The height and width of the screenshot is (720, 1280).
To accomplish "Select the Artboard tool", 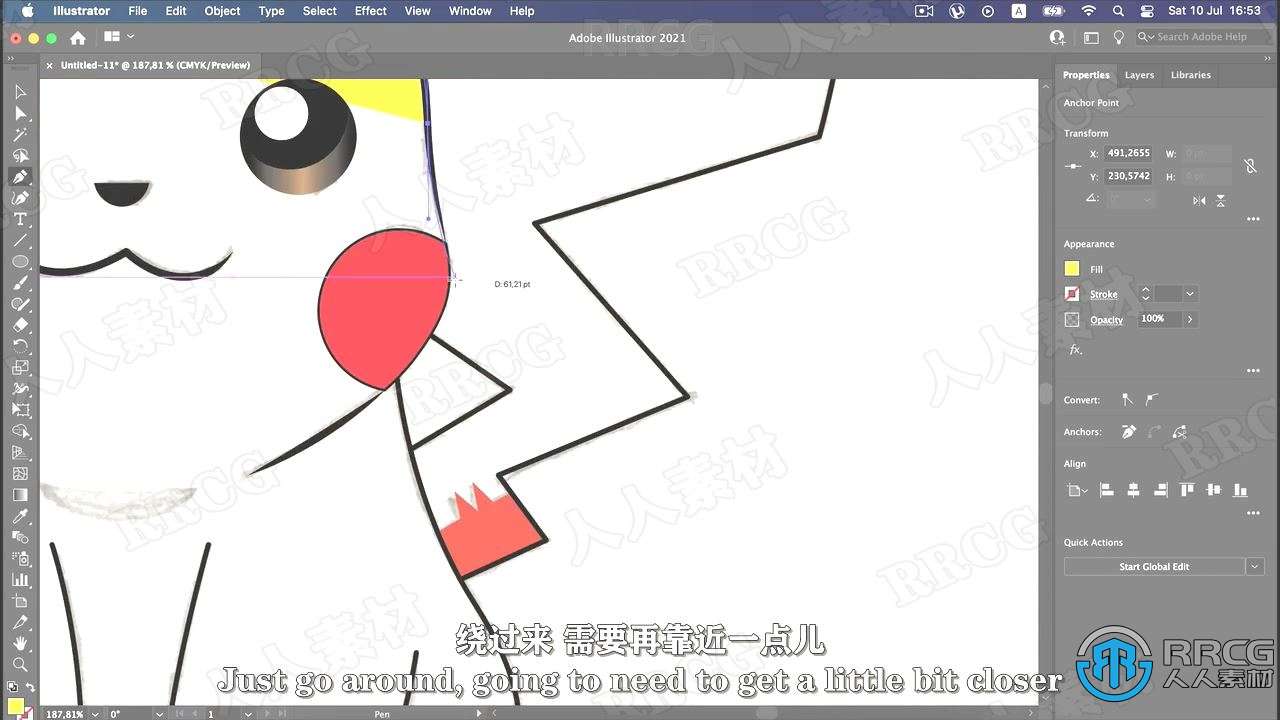I will (20, 601).
